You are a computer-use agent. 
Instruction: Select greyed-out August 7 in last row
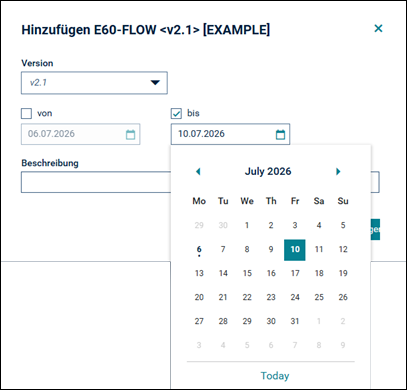pos(295,345)
